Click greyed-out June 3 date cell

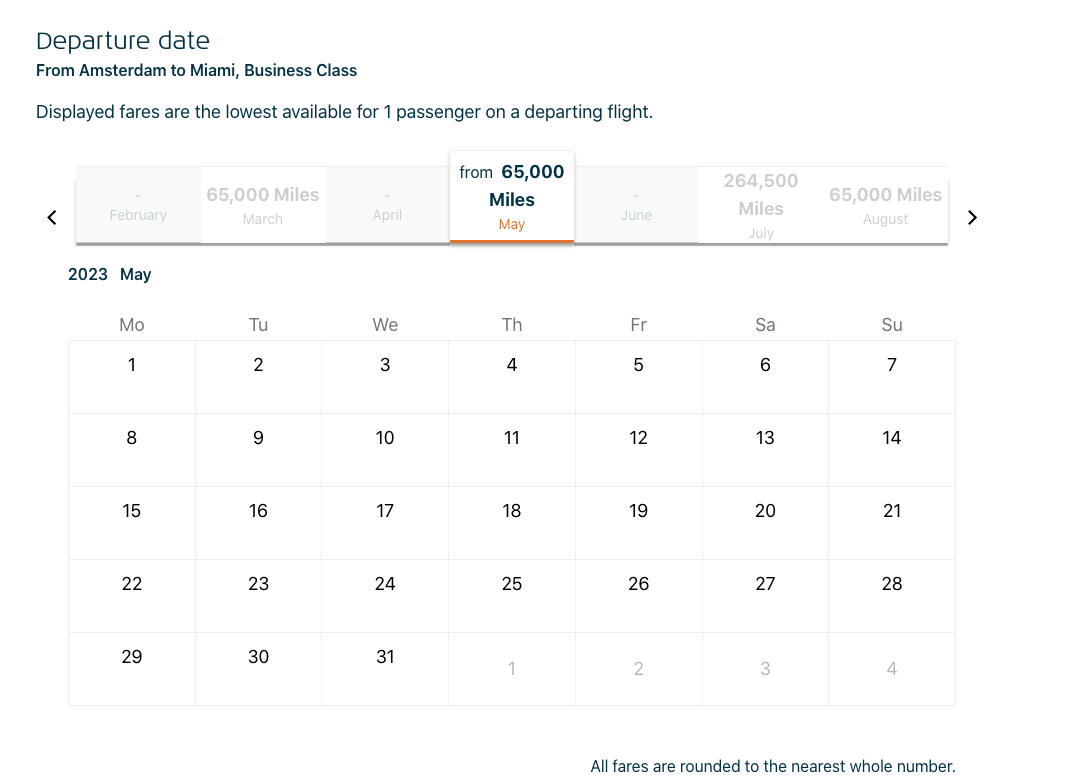[x=765, y=668]
